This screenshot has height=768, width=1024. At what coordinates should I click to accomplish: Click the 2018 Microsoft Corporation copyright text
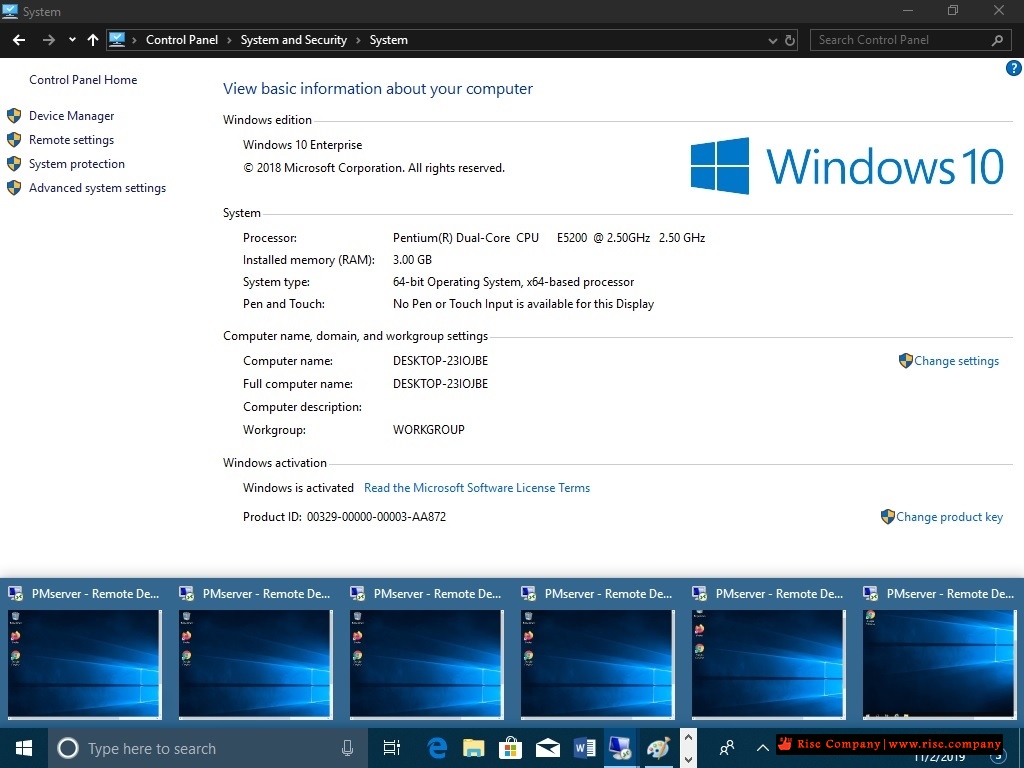tap(374, 168)
